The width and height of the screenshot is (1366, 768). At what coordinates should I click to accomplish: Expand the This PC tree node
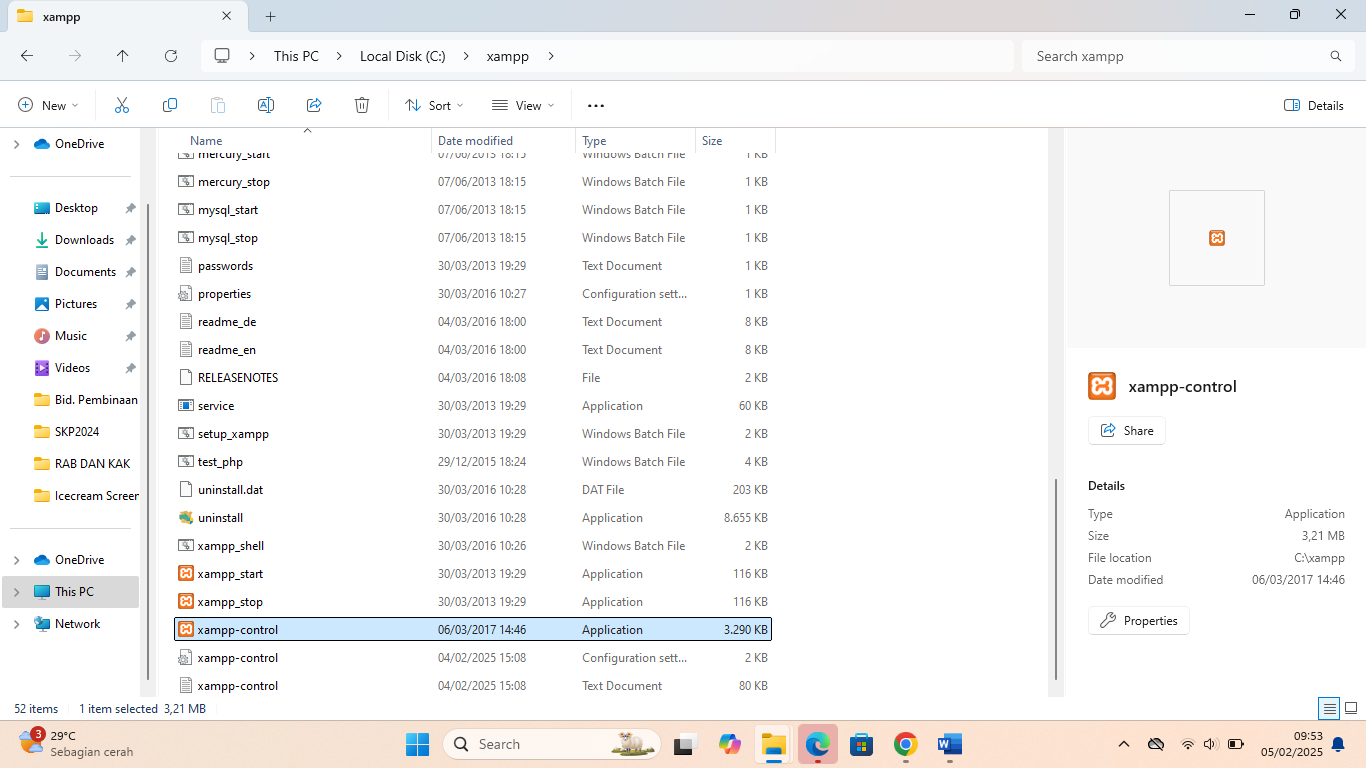(16, 592)
